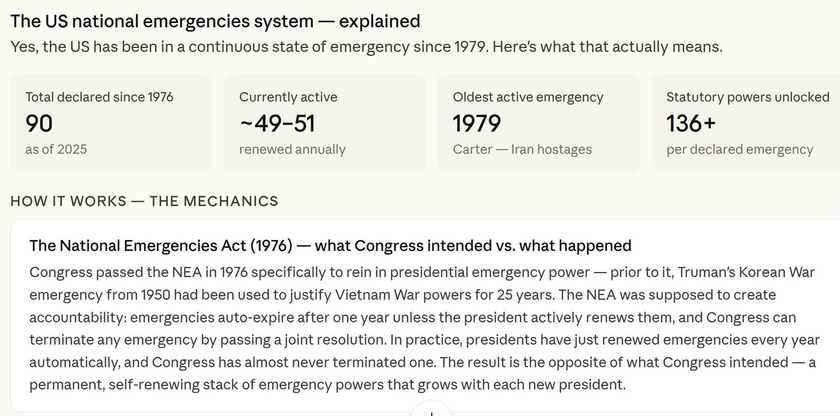
Task: Click the 'renewed annually' caption
Action: pos(292,149)
